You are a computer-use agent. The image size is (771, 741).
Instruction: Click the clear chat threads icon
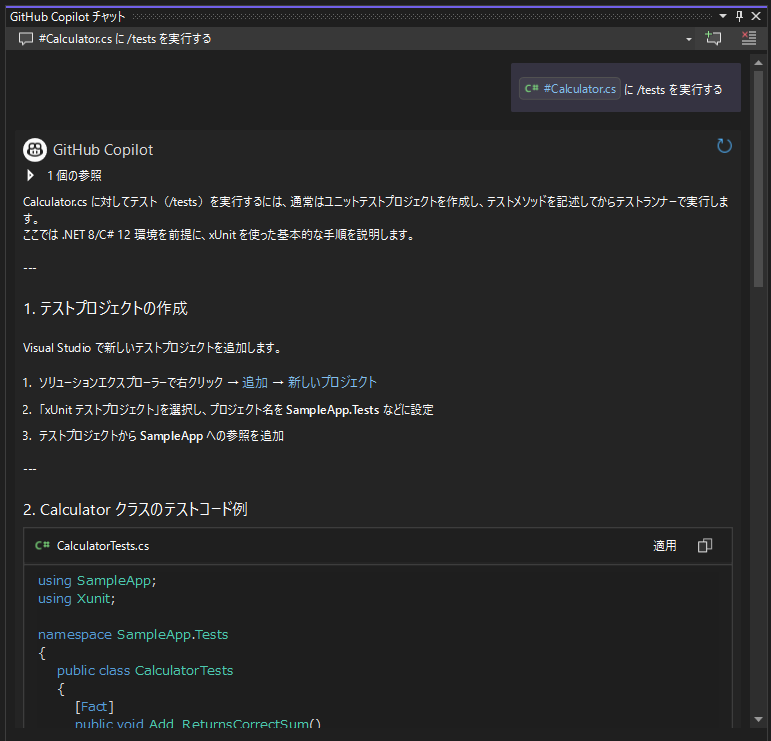[x=748, y=38]
